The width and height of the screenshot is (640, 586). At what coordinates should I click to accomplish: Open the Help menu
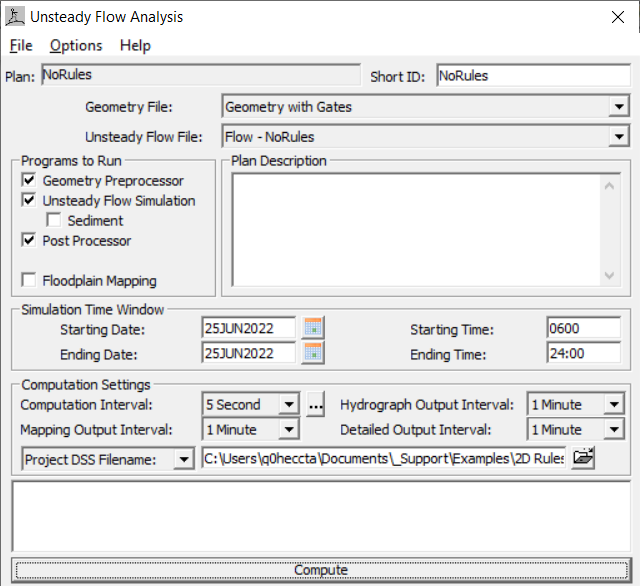pos(135,45)
